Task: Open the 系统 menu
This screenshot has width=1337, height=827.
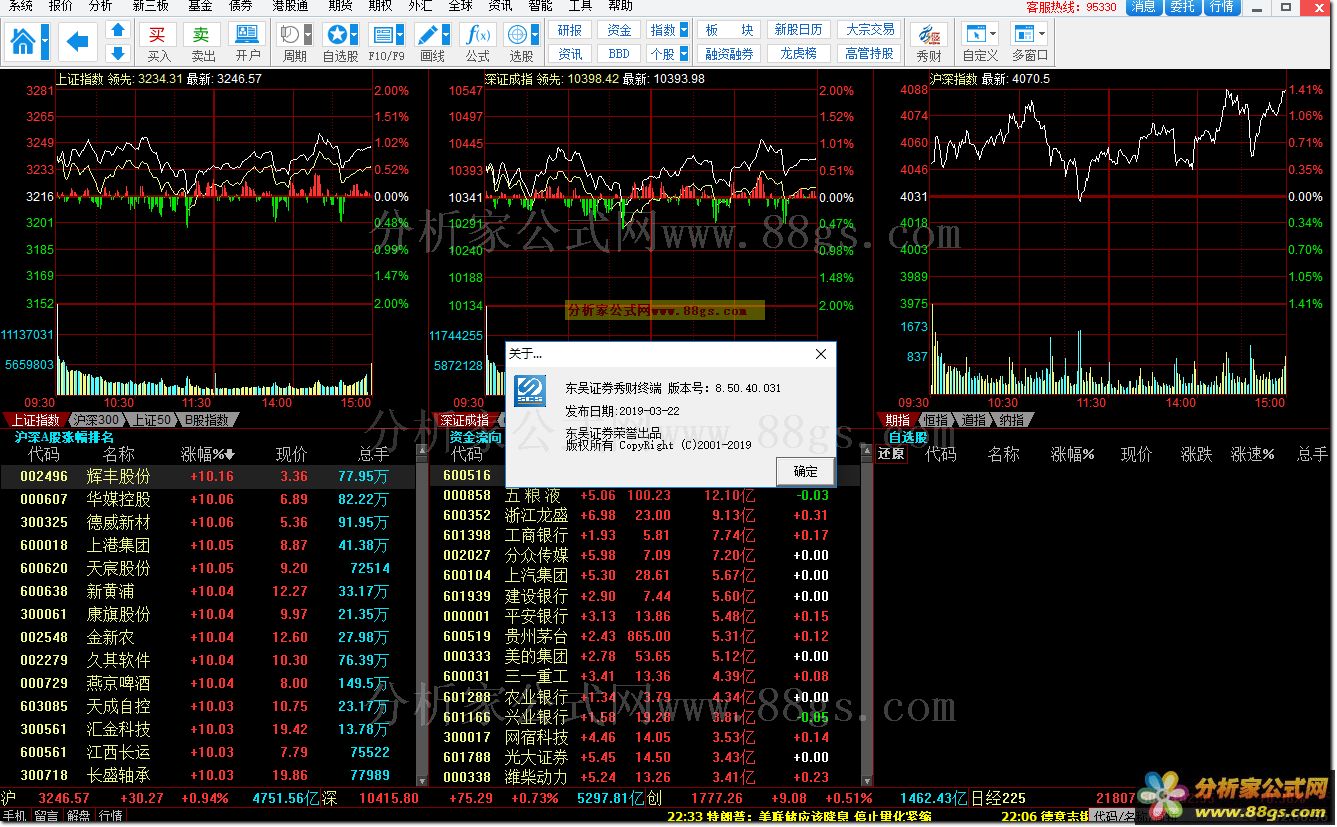Action: [20, 6]
